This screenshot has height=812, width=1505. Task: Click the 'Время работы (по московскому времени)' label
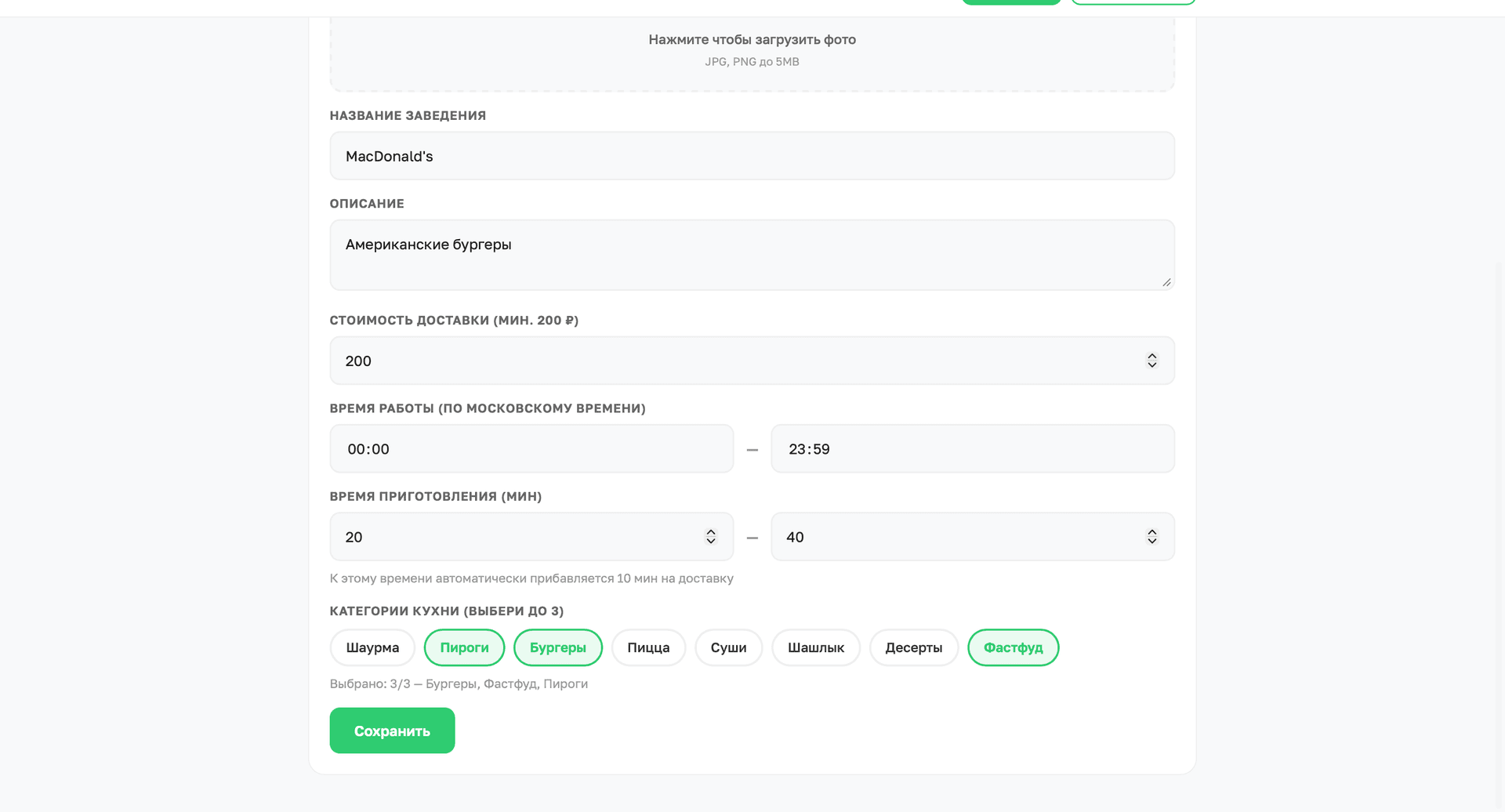click(x=488, y=408)
